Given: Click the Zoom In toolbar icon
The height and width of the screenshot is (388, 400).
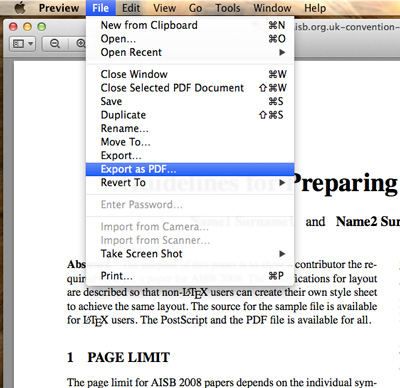Looking at the screenshot, I should [80, 44].
